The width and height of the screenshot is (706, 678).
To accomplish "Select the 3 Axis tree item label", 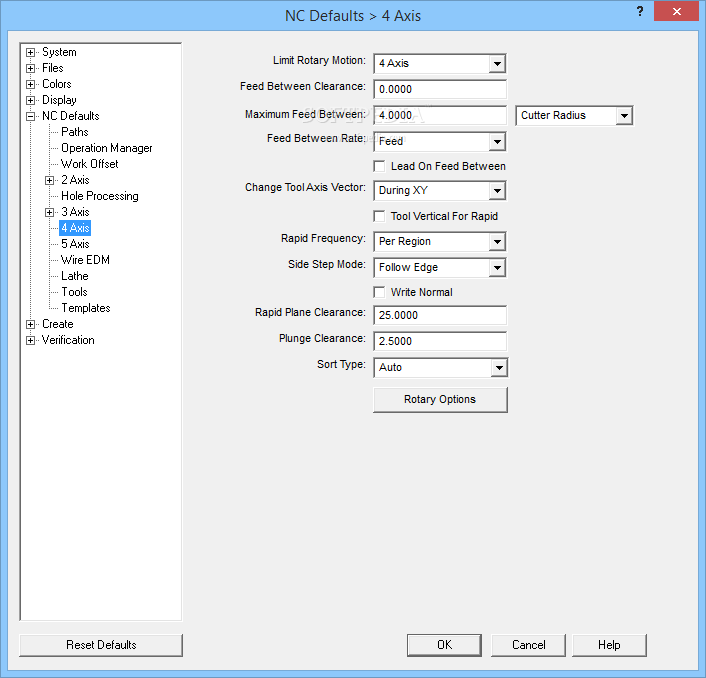I will (x=75, y=212).
